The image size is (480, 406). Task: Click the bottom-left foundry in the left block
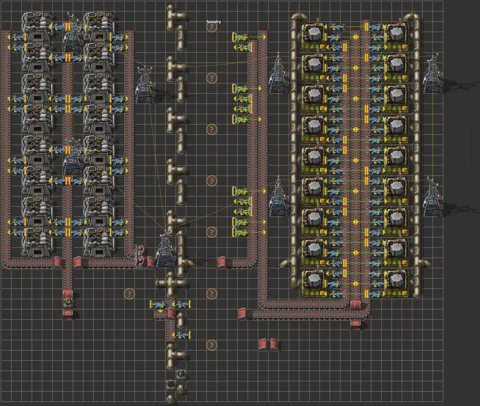pos(37,242)
